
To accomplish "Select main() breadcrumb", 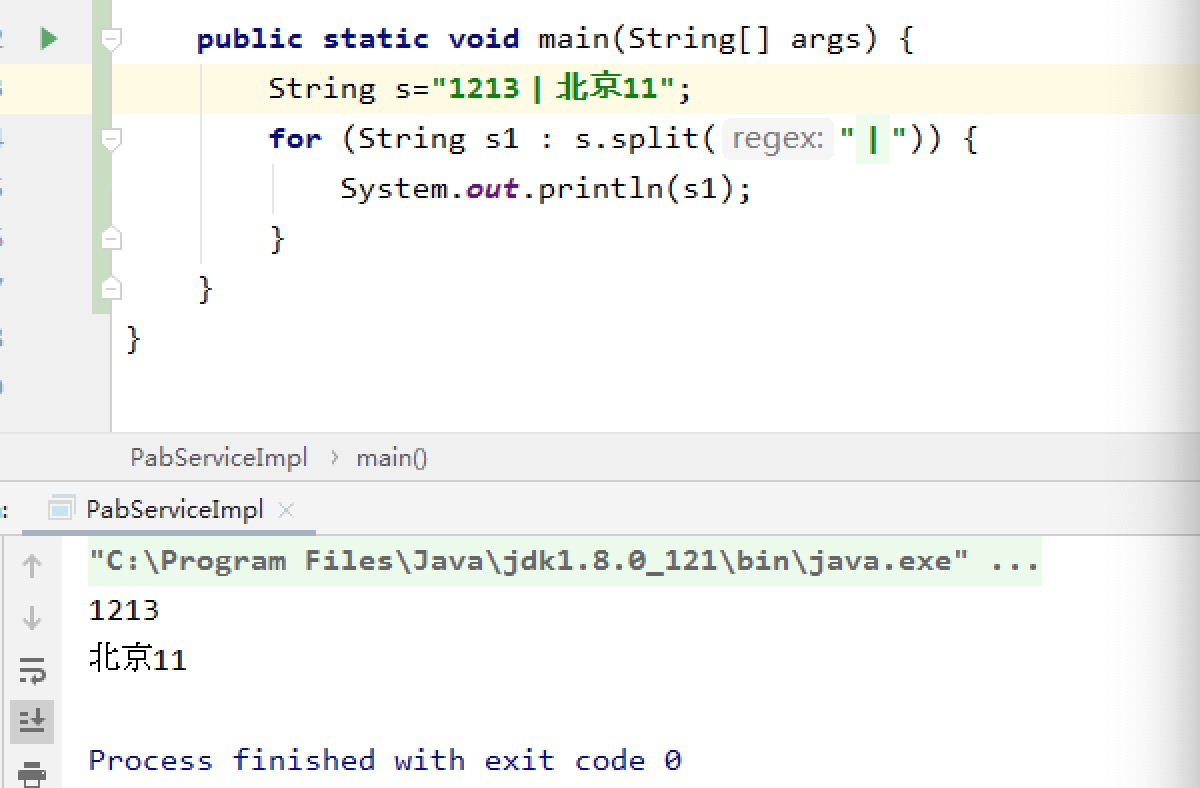I will click(392, 458).
